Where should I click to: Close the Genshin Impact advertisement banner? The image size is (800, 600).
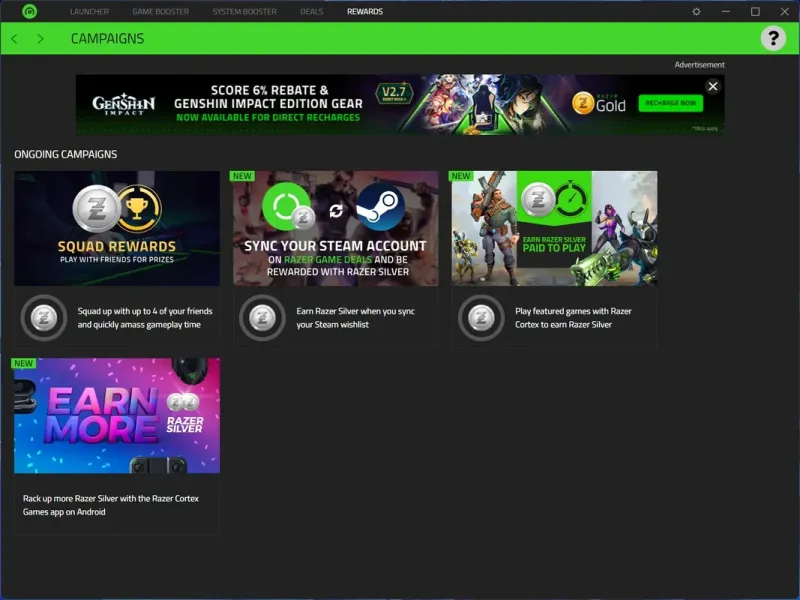pyautogui.click(x=713, y=86)
